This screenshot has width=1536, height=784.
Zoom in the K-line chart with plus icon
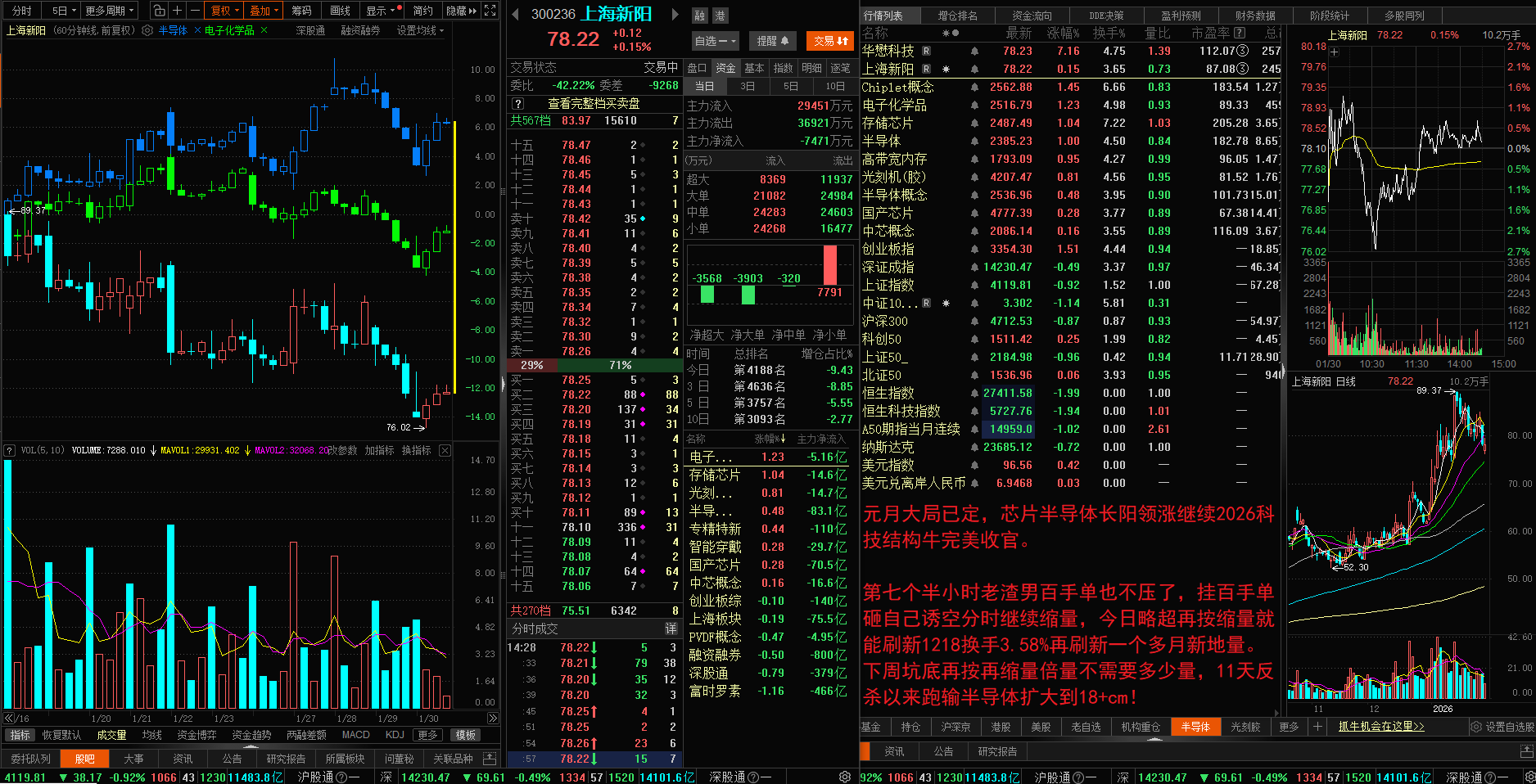(x=177, y=11)
